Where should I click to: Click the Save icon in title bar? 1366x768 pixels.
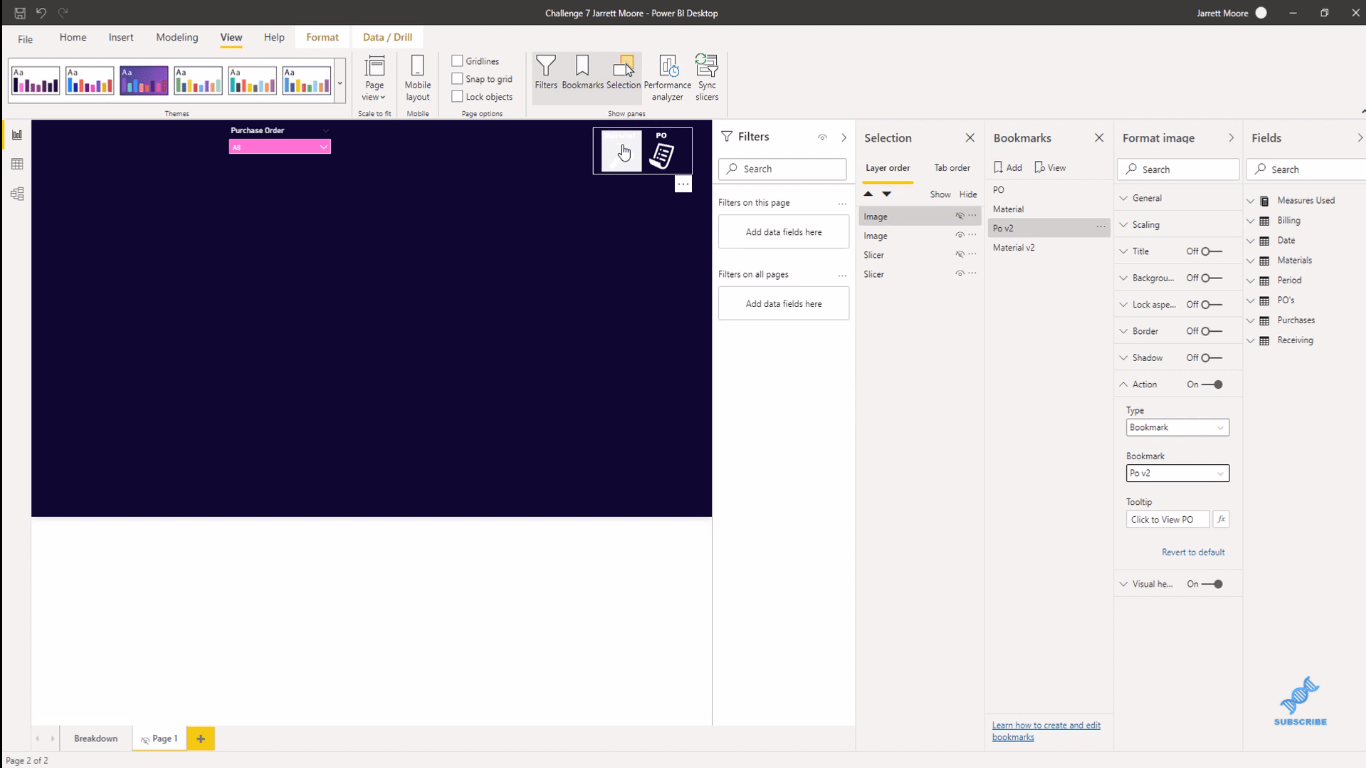20,13
